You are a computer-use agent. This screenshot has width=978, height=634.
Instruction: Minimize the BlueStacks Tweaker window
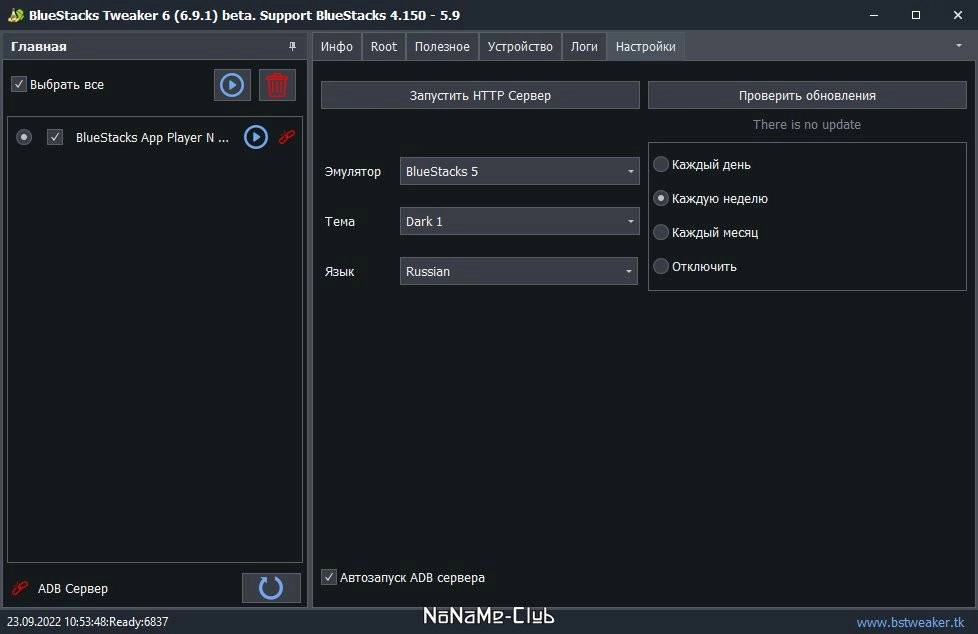pyautogui.click(x=874, y=15)
